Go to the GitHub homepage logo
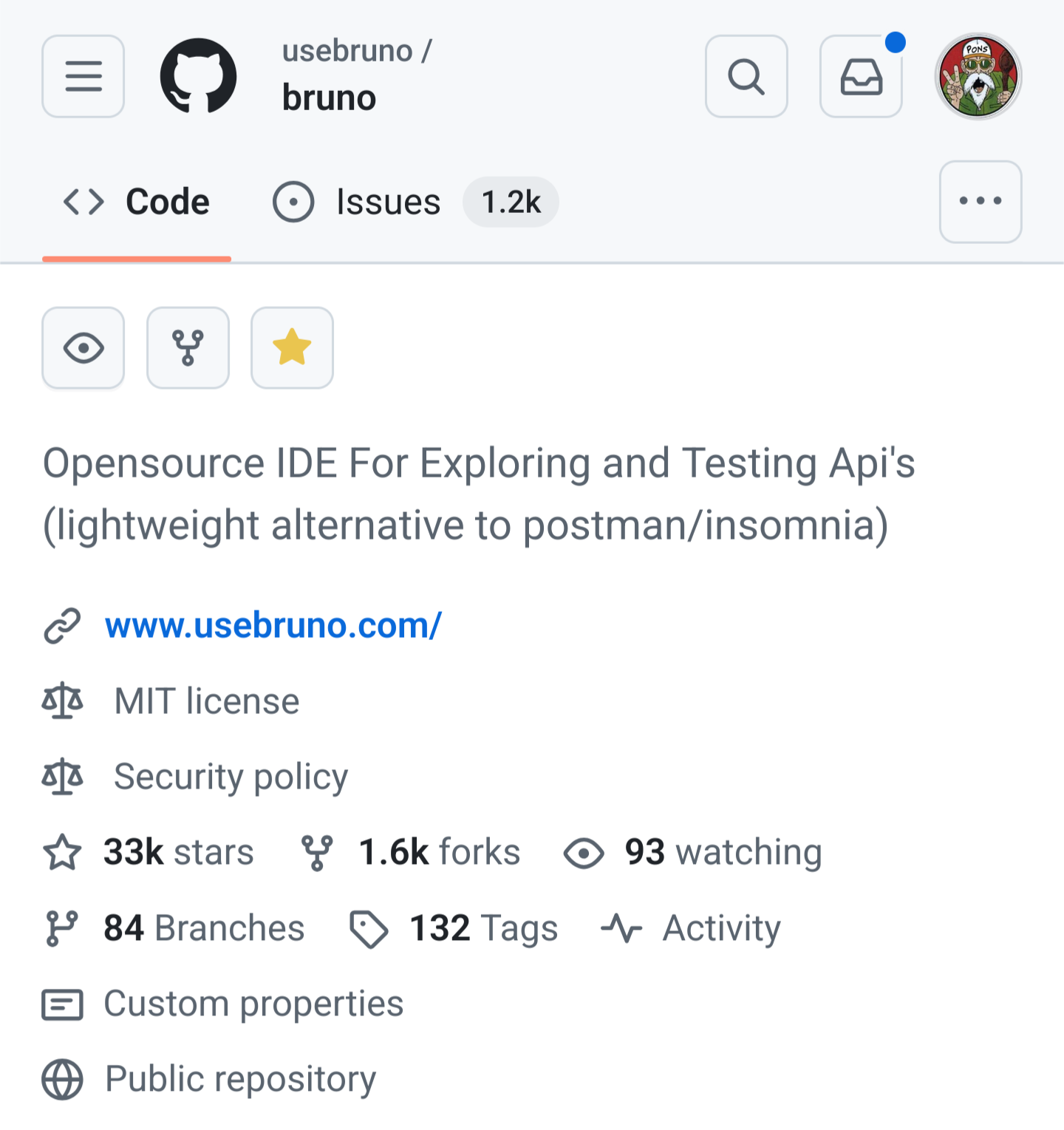Image resolution: width=1064 pixels, height=1130 pixels. pyautogui.click(x=198, y=76)
